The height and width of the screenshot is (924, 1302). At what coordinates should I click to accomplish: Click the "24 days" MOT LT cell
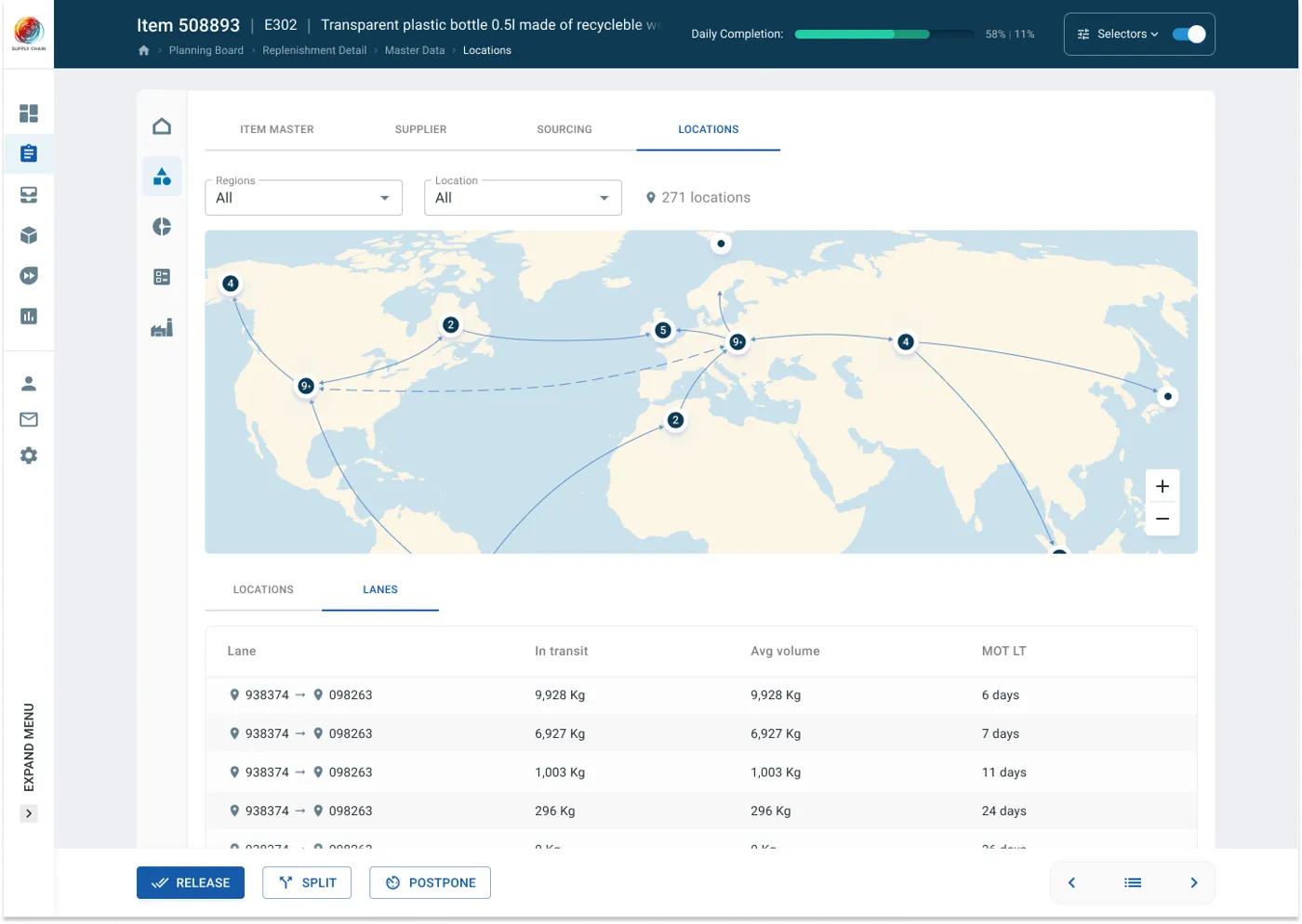click(1004, 811)
